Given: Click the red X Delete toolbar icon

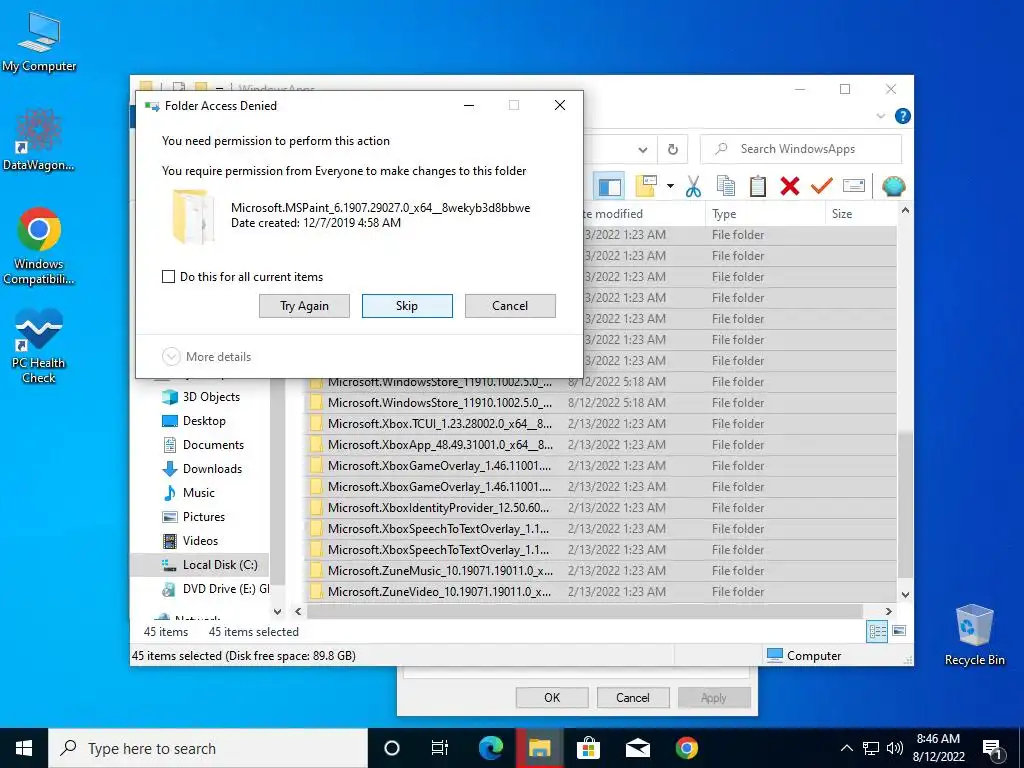Looking at the screenshot, I should 790,187.
